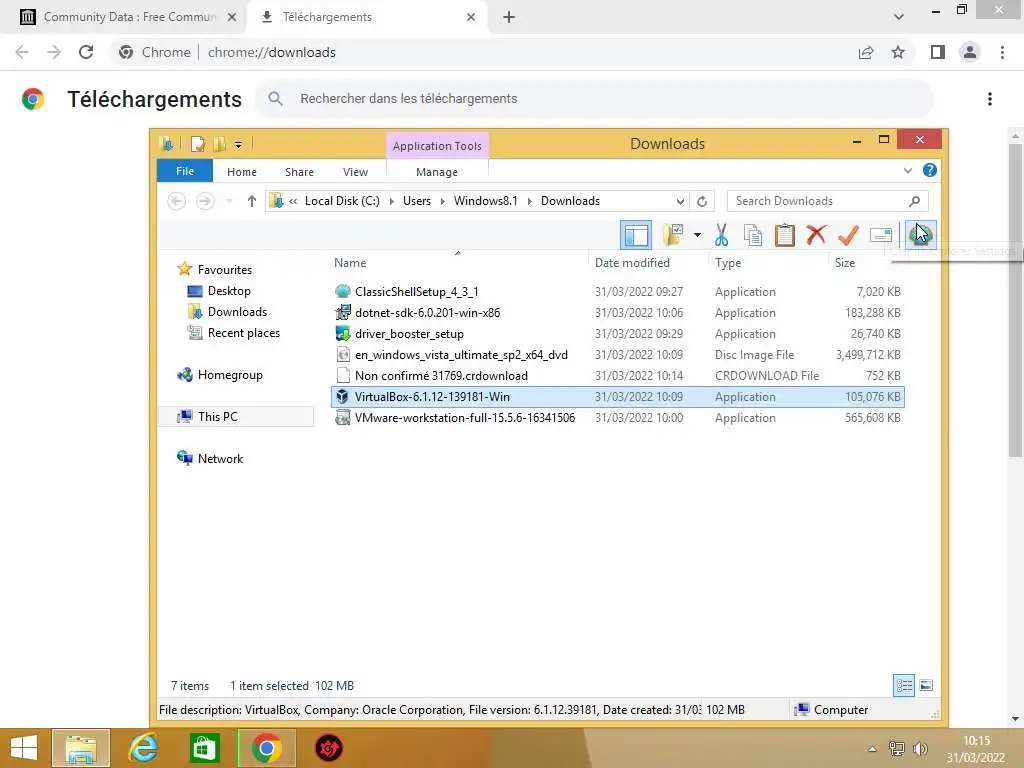Click the Copy toolbar icon

pyautogui.click(x=753, y=235)
